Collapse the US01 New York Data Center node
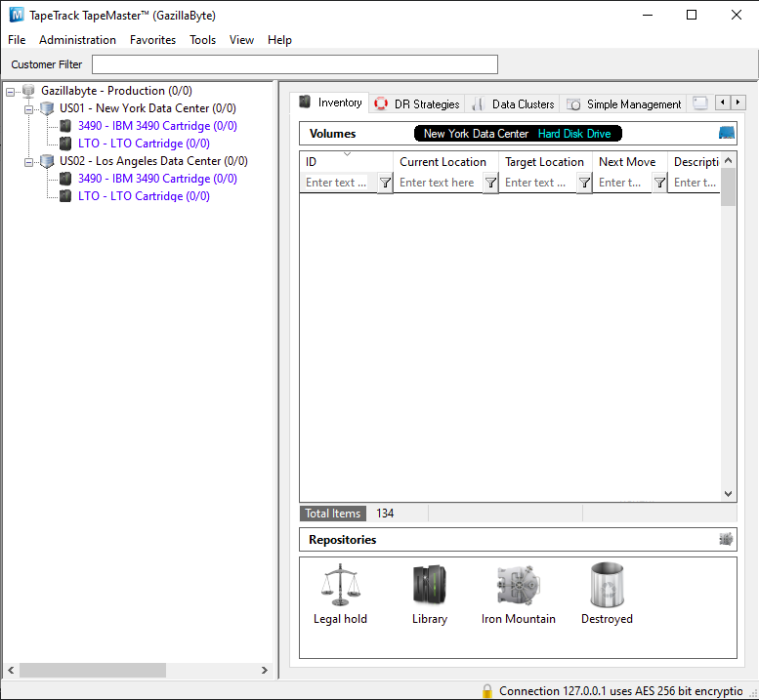This screenshot has width=759, height=700. pos(29,109)
